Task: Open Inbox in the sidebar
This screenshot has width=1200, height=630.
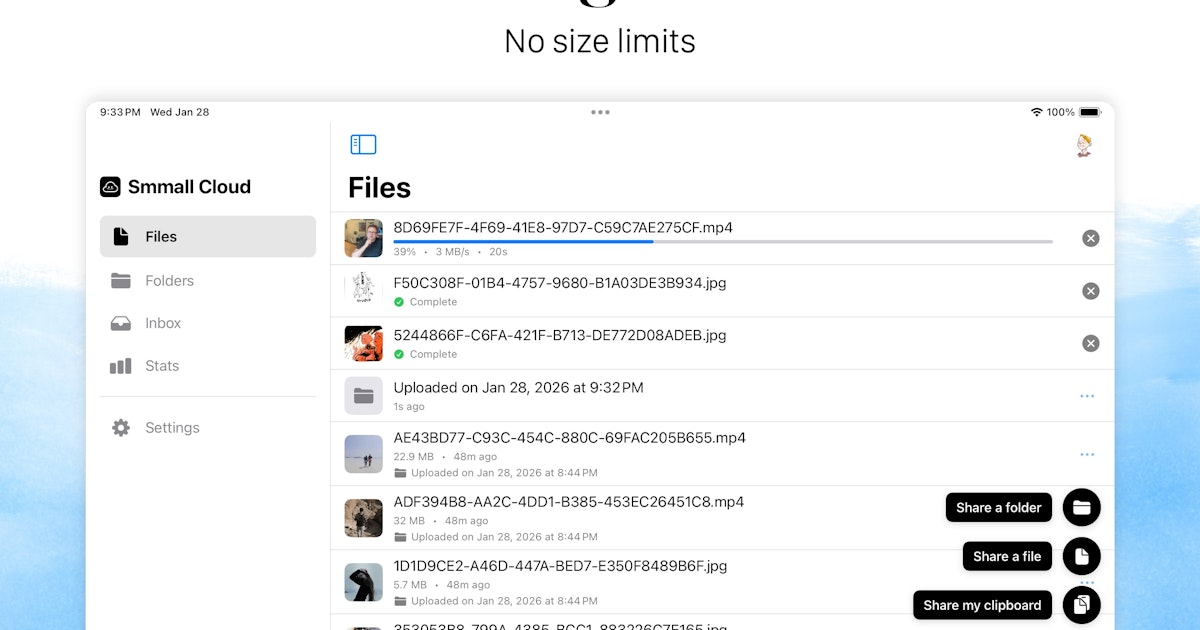Action: click(208, 323)
